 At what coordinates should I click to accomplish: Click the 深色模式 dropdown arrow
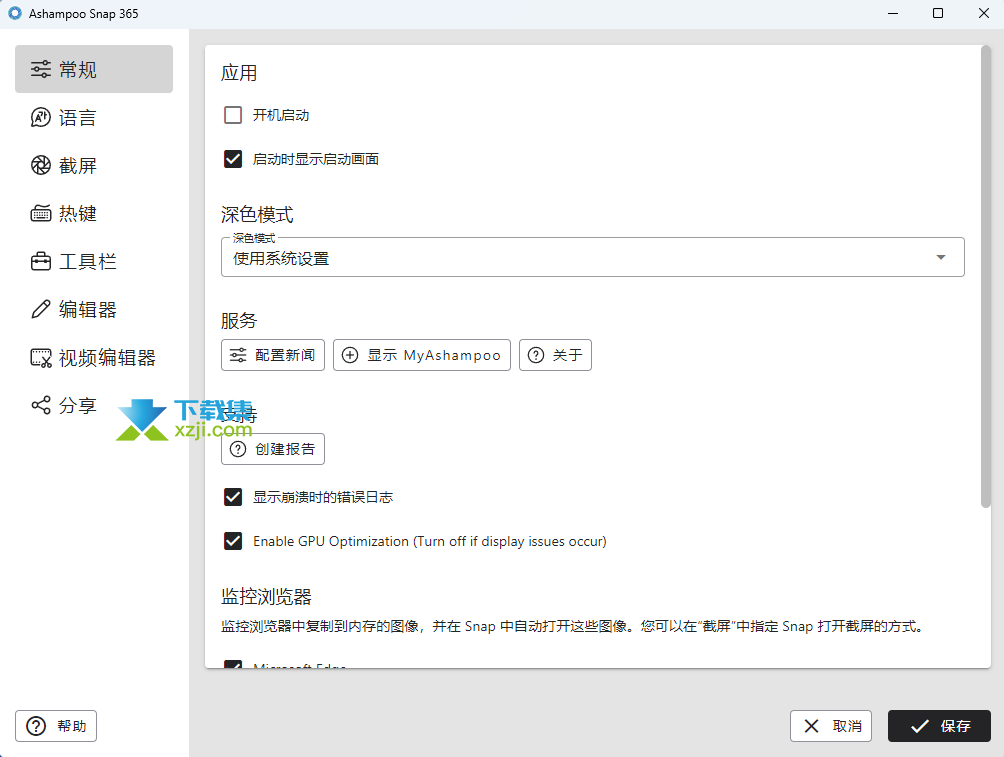click(941, 257)
